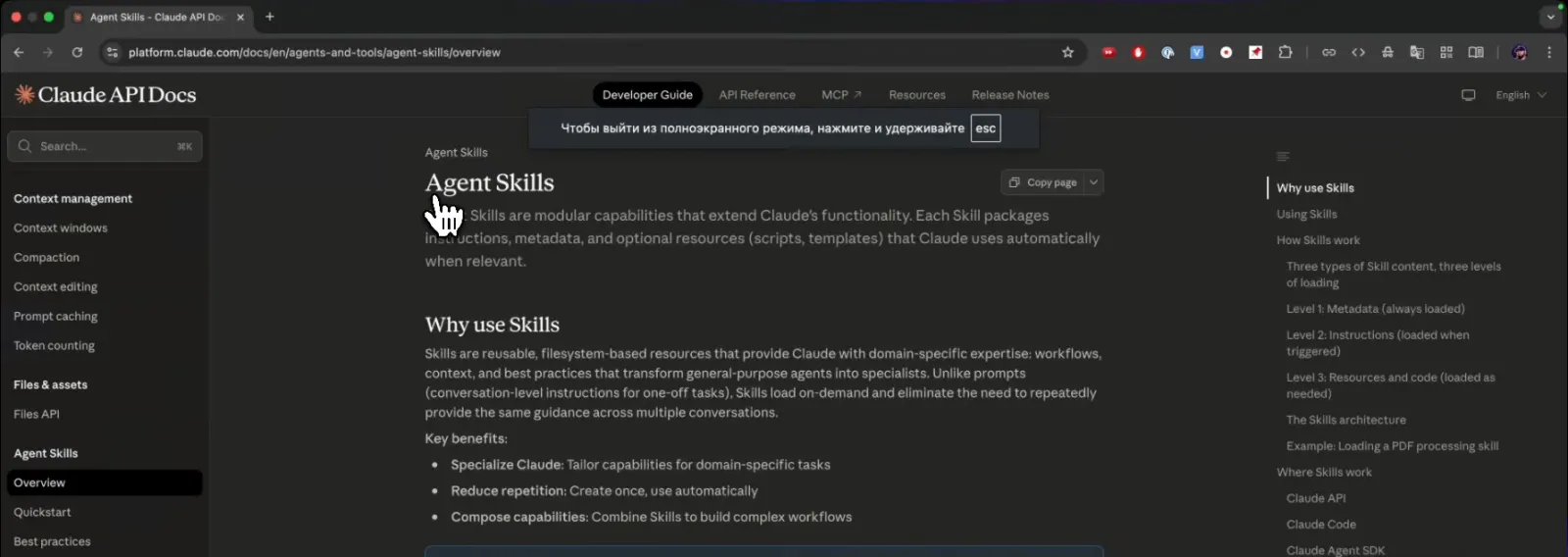1568x557 pixels.
Task: Open the red fast-forward extension icon
Action: tap(1108, 52)
